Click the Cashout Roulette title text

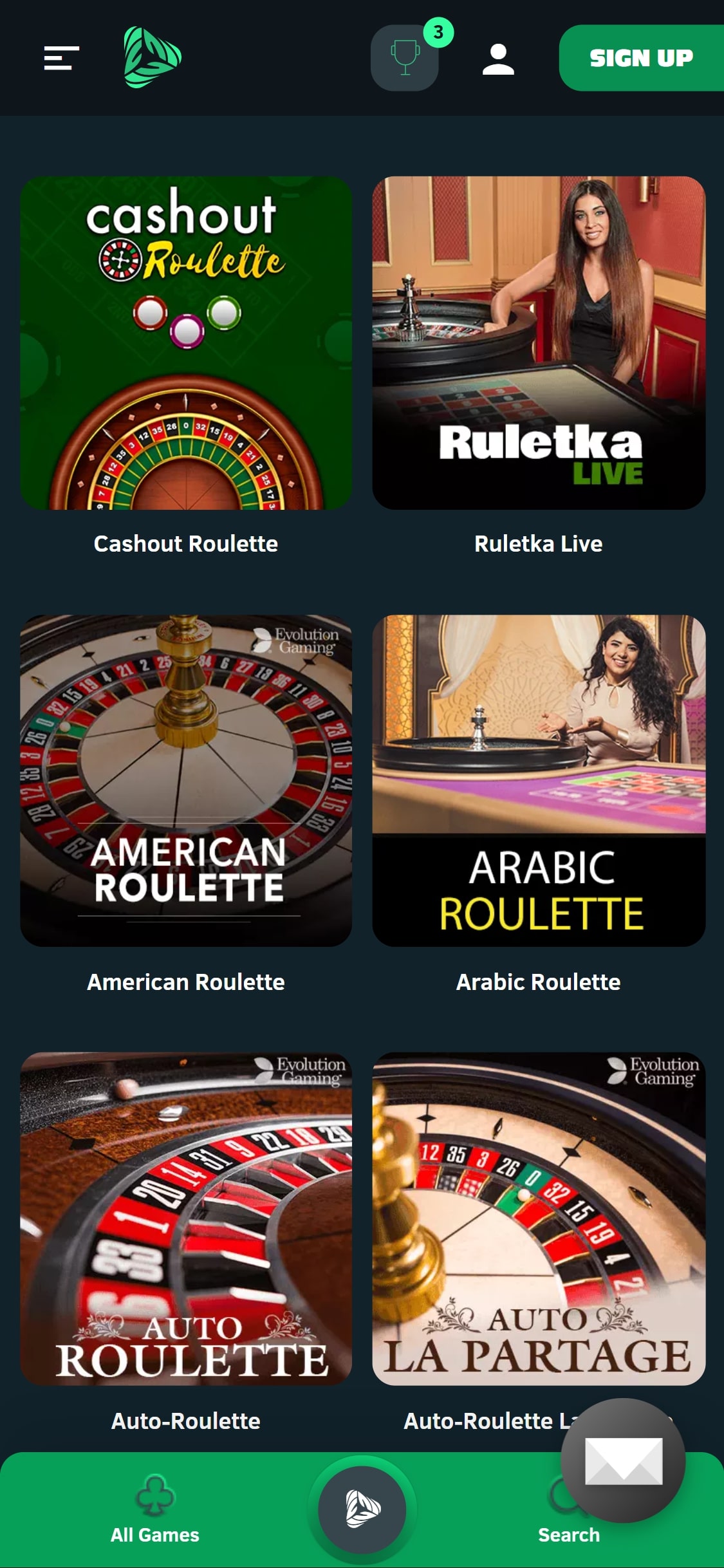186,544
